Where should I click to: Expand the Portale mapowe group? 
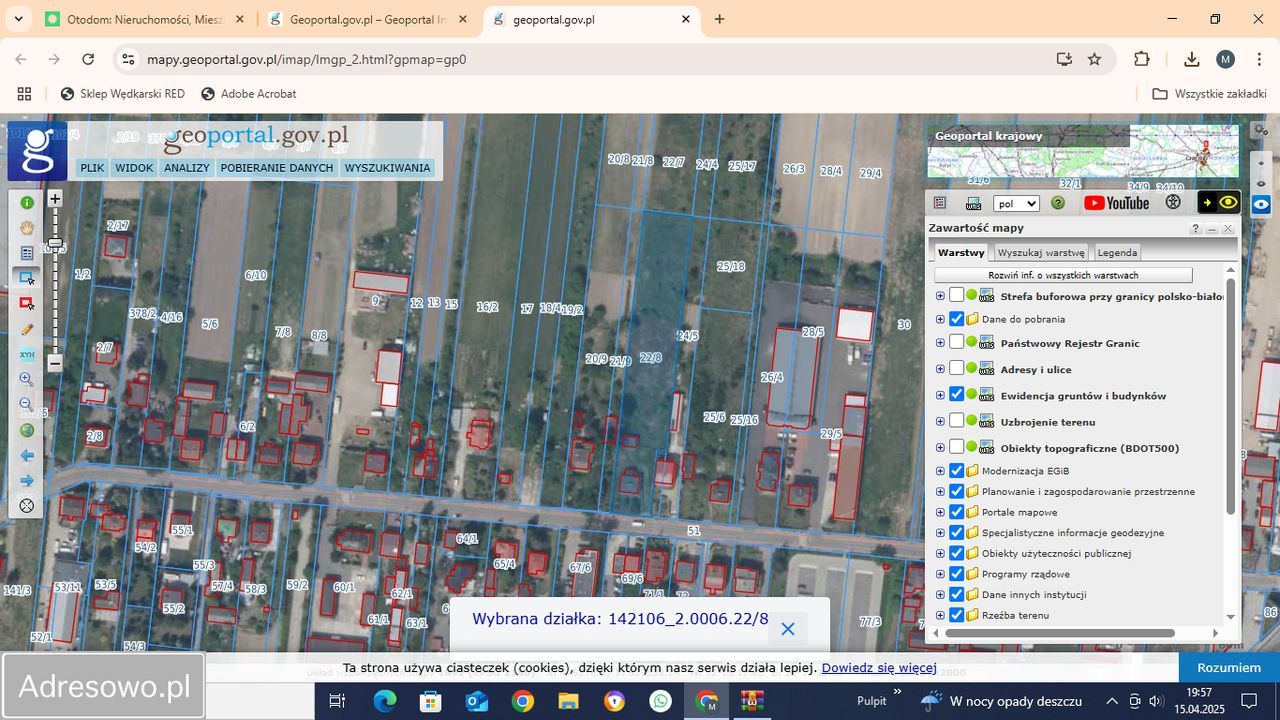point(940,512)
